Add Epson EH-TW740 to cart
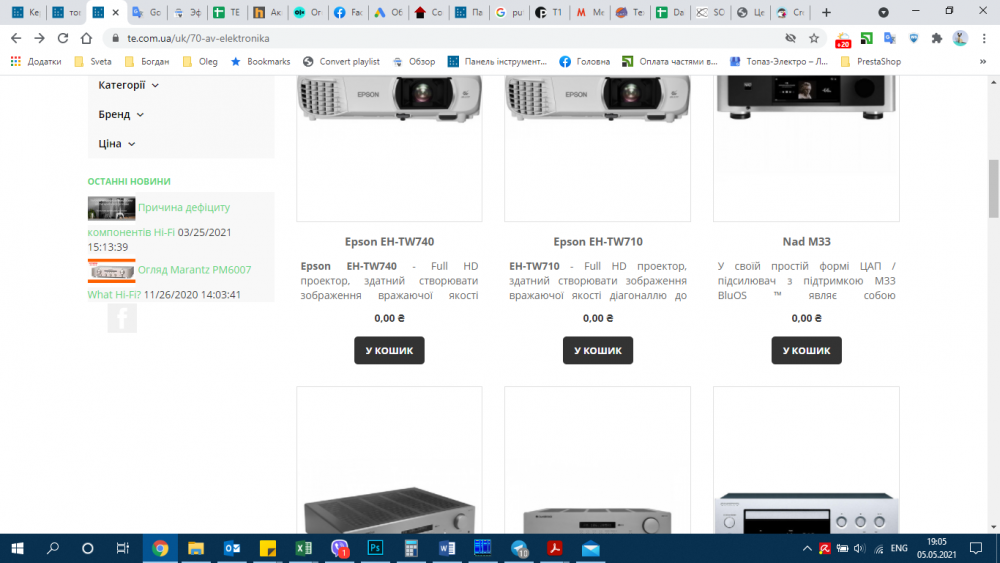Image resolution: width=1000 pixels, height=563 pixels. (389, 350)
